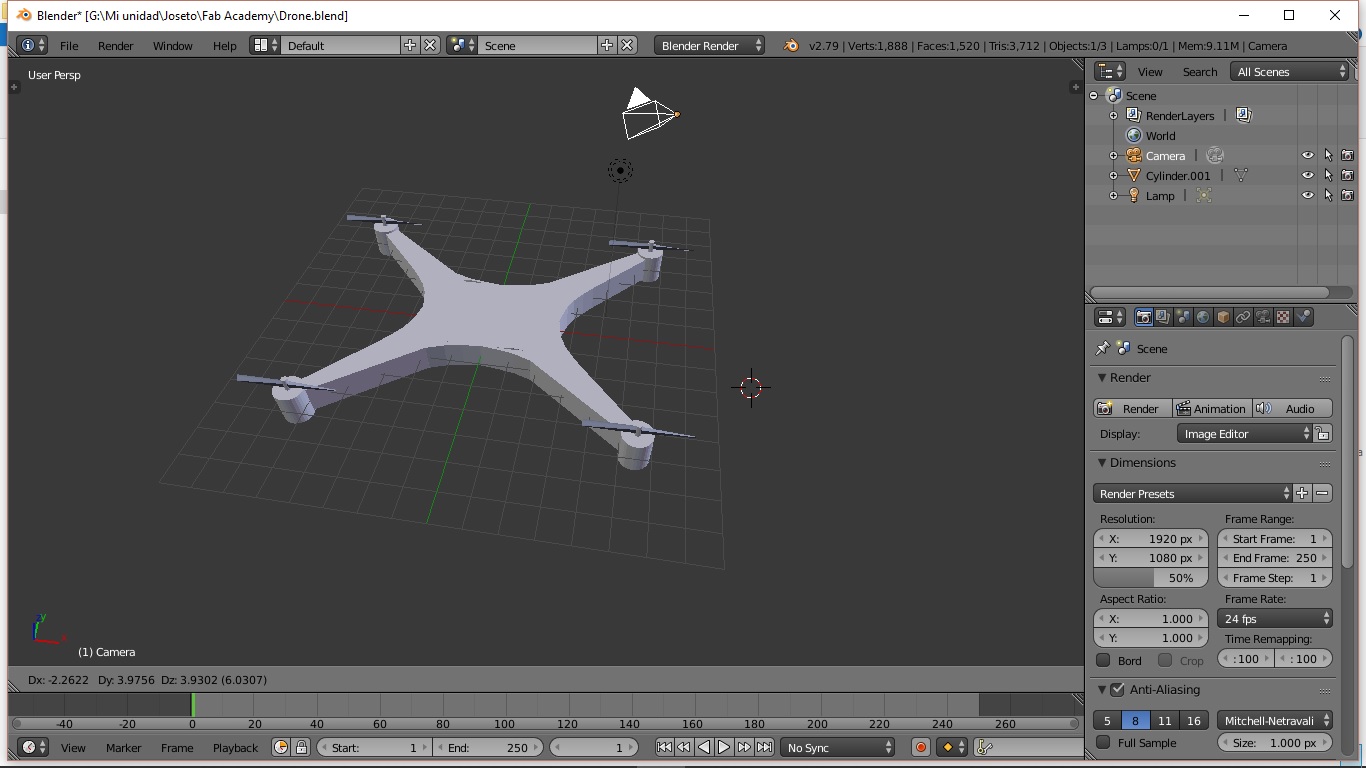Click the 50% resolution percentage slider
This screenshot has height=768, width=1366.
click(x=1151, y=578)
